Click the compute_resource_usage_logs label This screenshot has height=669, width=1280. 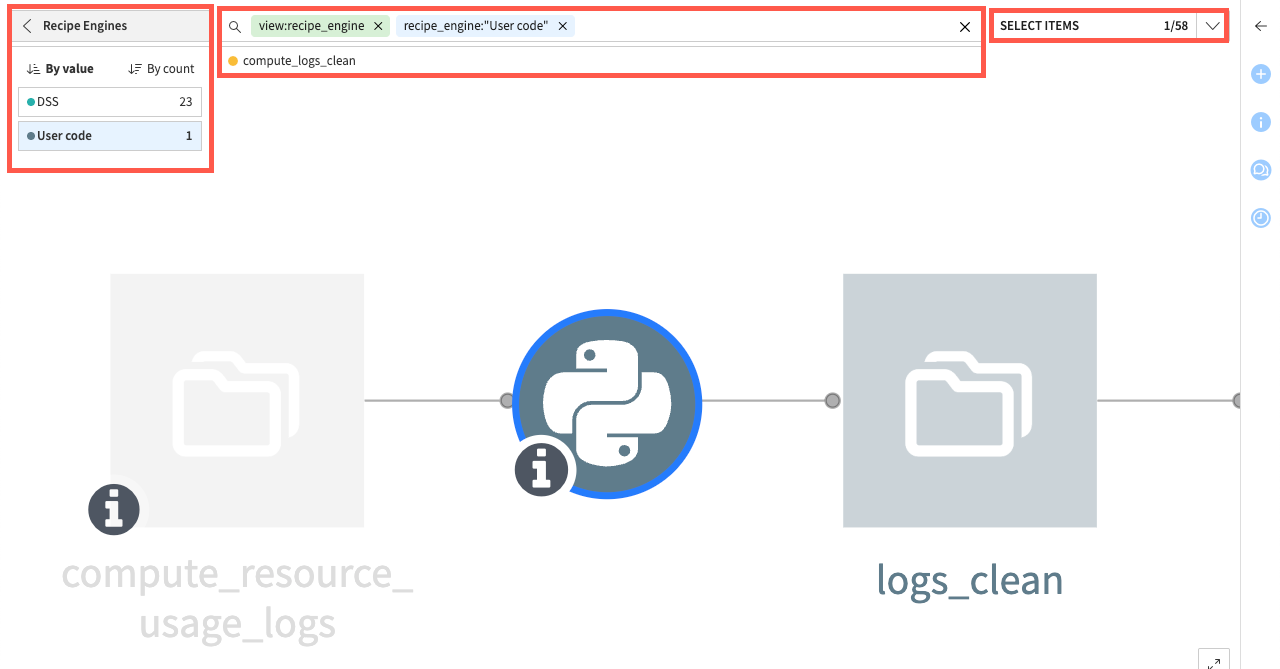pyautogui.click(x=237, y=599)
